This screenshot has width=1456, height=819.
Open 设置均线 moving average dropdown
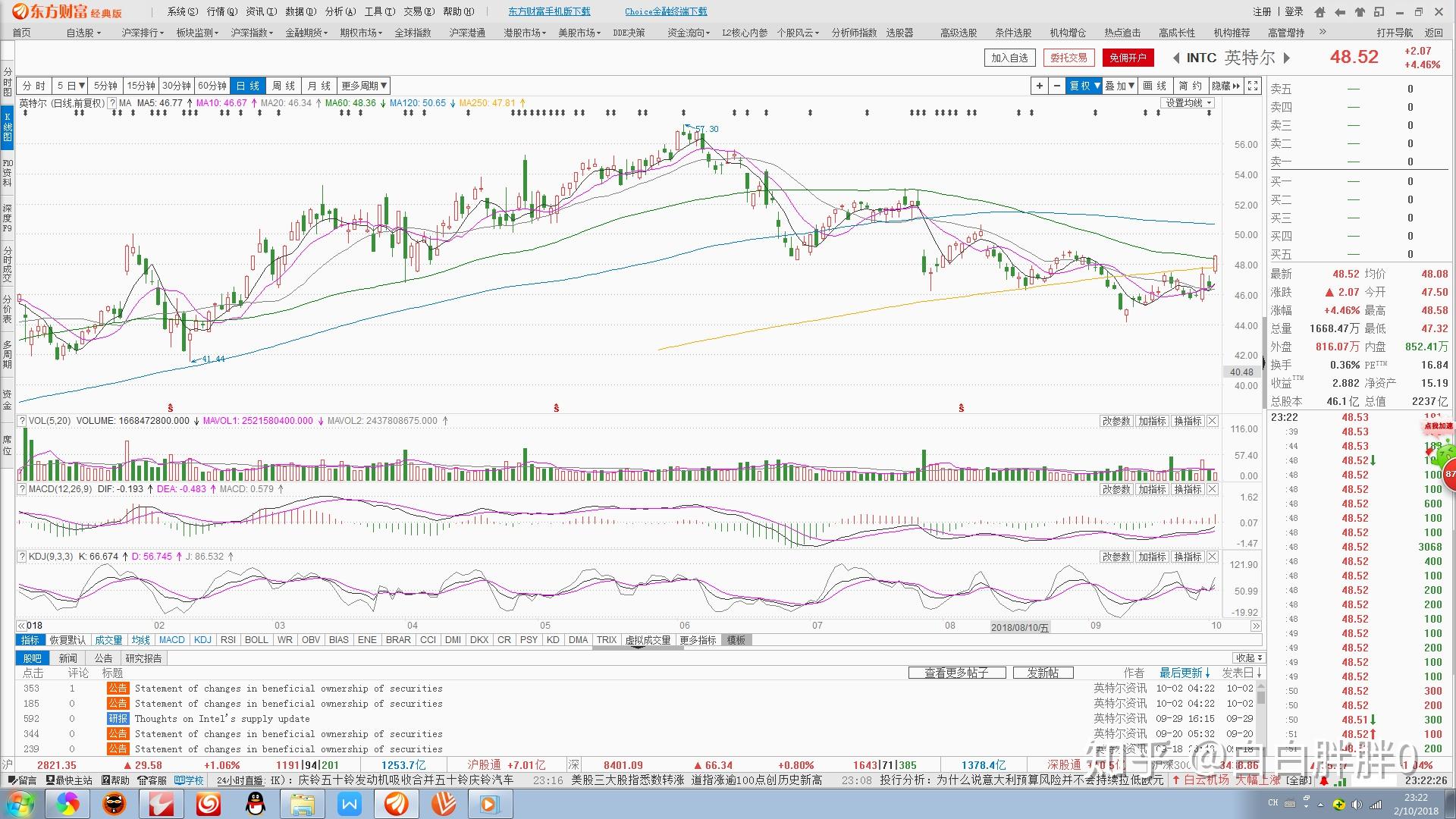1188,102
